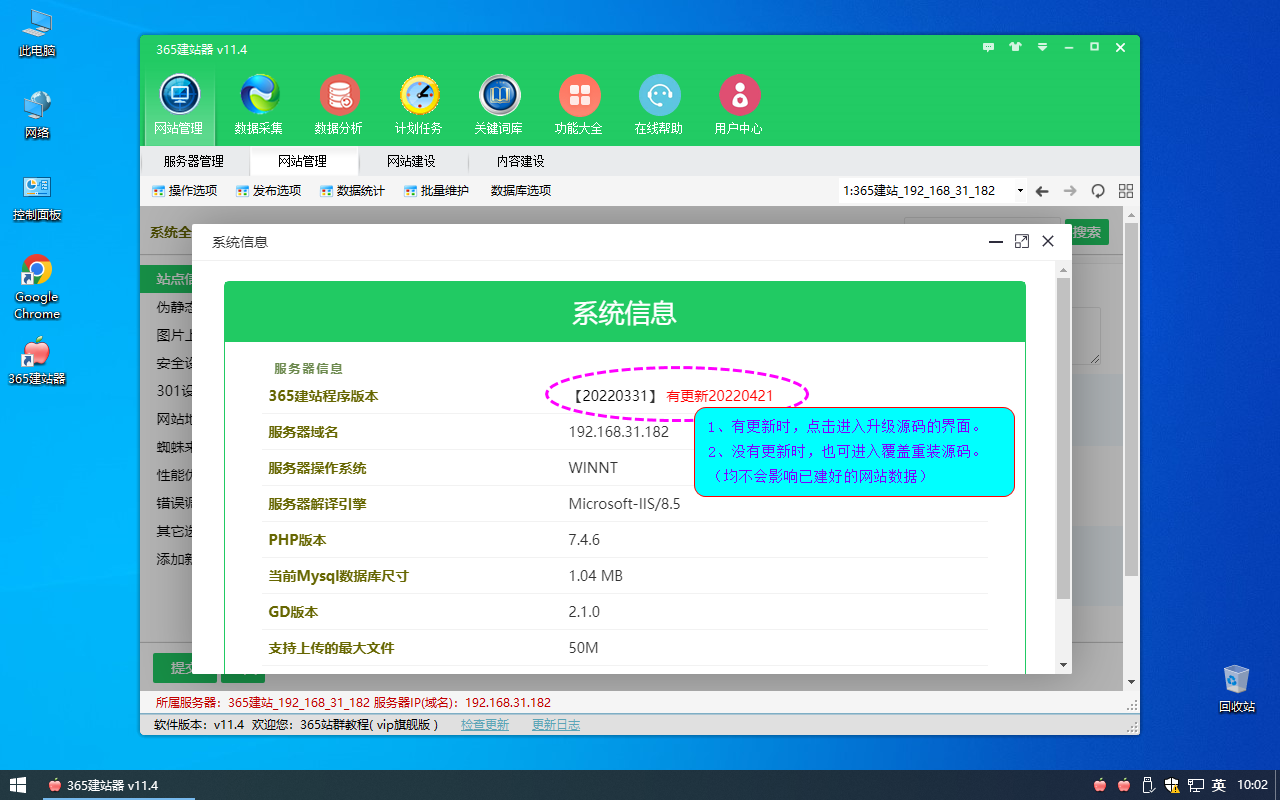1280x800 pixels.
Task: Go forward with the right arrow
Action: (x=1070, y=191)
